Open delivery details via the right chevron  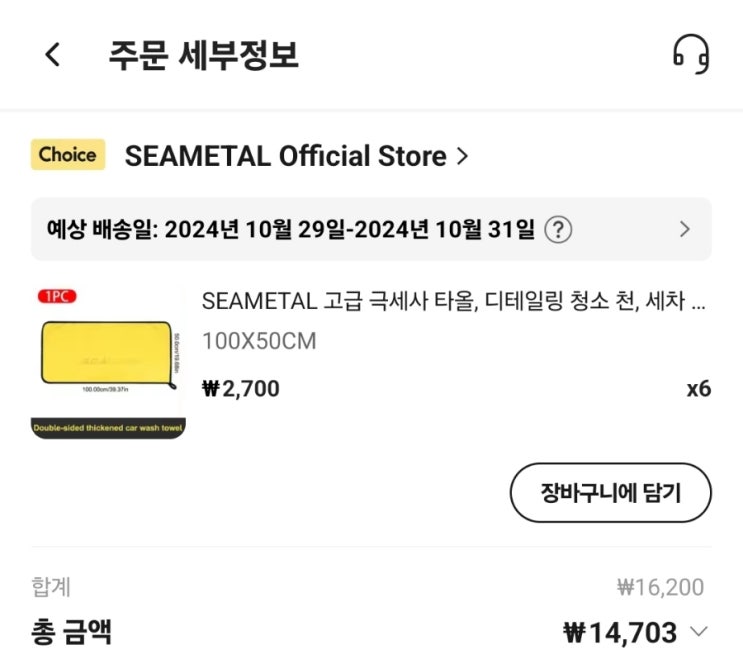point(685,229)
